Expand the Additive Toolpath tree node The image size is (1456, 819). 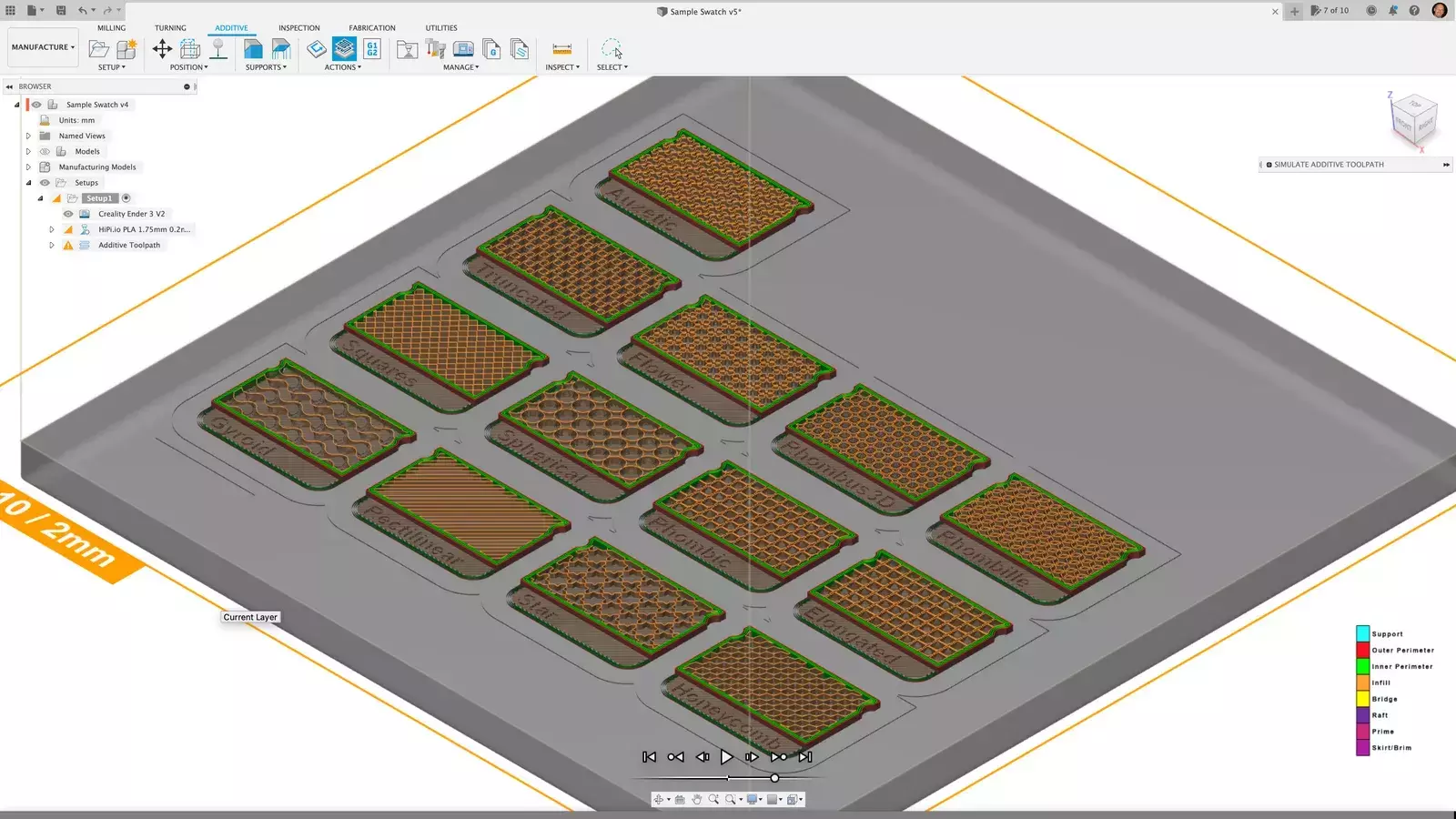[x=52, y=246]
